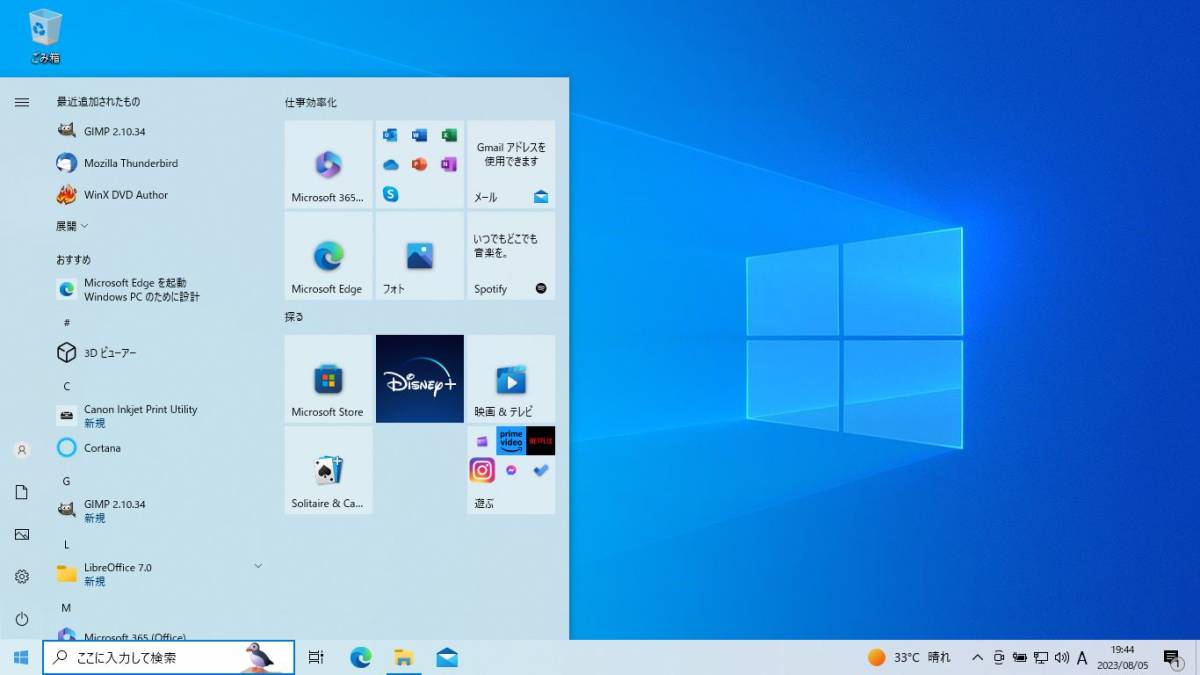Open the Microsoft 365 tile
Screen dimensions: 1200x675
pyautogui.click(x=328, y=164)
